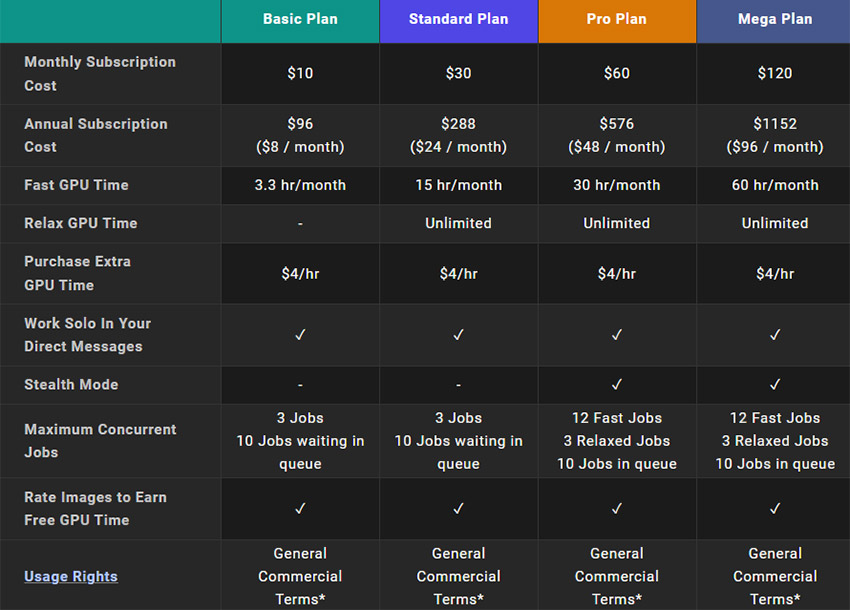Select the Standard Plan column header

pyautogui.click(x=459, y=21)
